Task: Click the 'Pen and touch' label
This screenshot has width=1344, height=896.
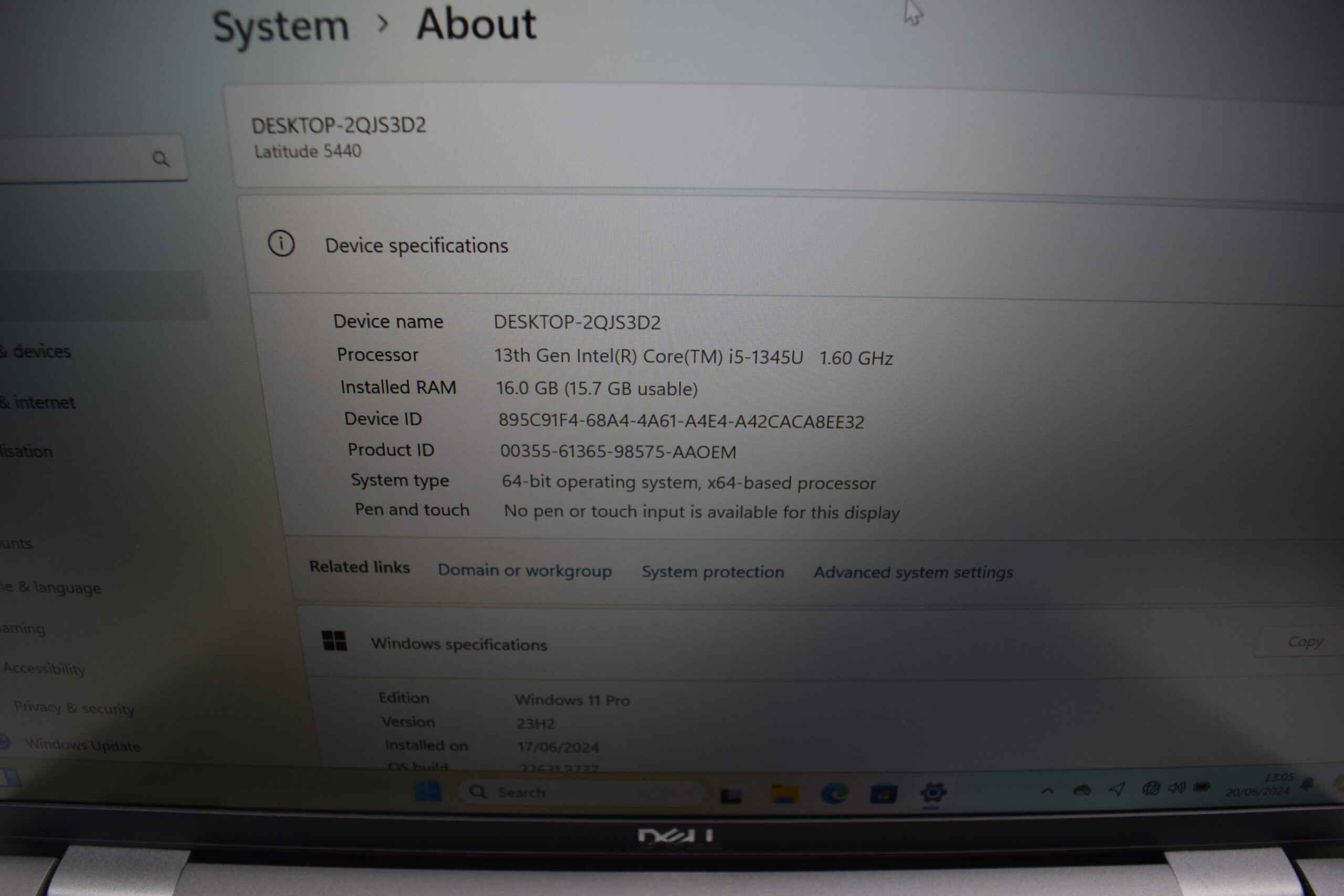Action: point(412,509)
